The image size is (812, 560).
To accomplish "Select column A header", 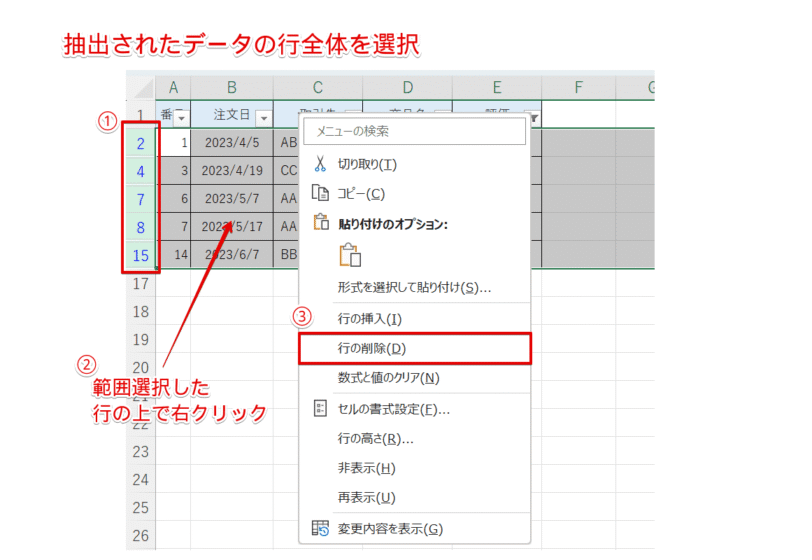I will [x=173, y=88].
